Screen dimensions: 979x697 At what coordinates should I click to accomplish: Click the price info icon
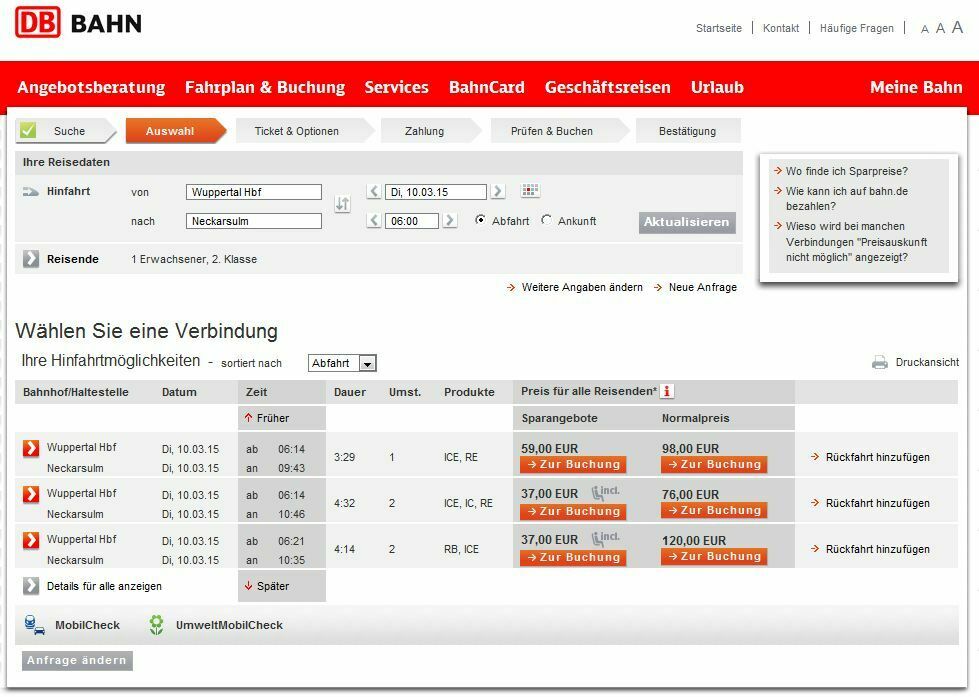[x=667, y=391]
